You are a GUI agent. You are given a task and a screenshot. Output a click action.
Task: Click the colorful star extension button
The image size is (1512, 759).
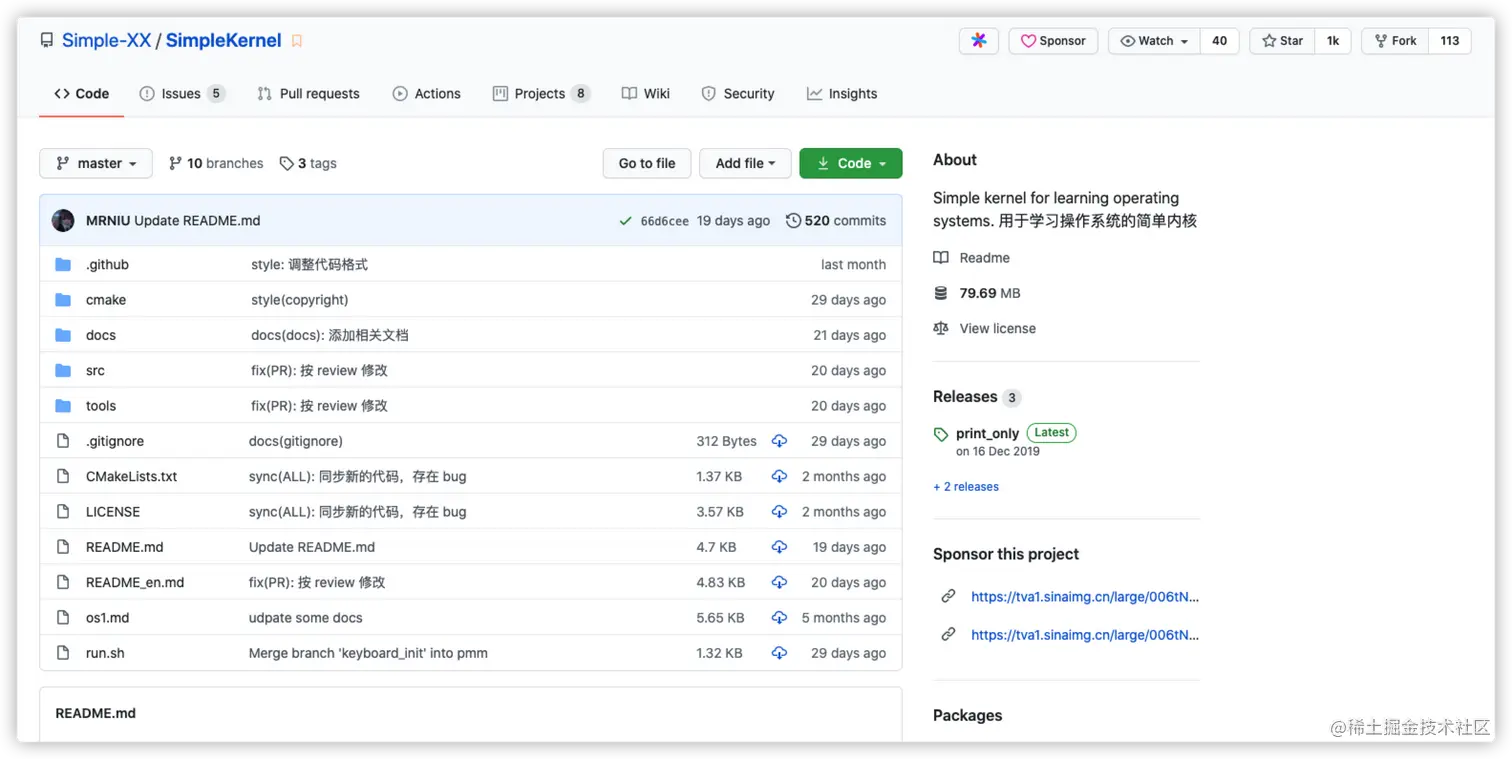point(979,41)
